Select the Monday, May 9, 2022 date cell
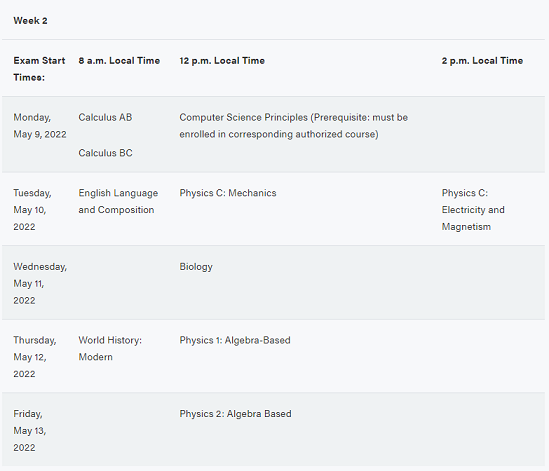The height and width of the screenshot is (471, 549). pyautogui.click(x=40, y=126)
